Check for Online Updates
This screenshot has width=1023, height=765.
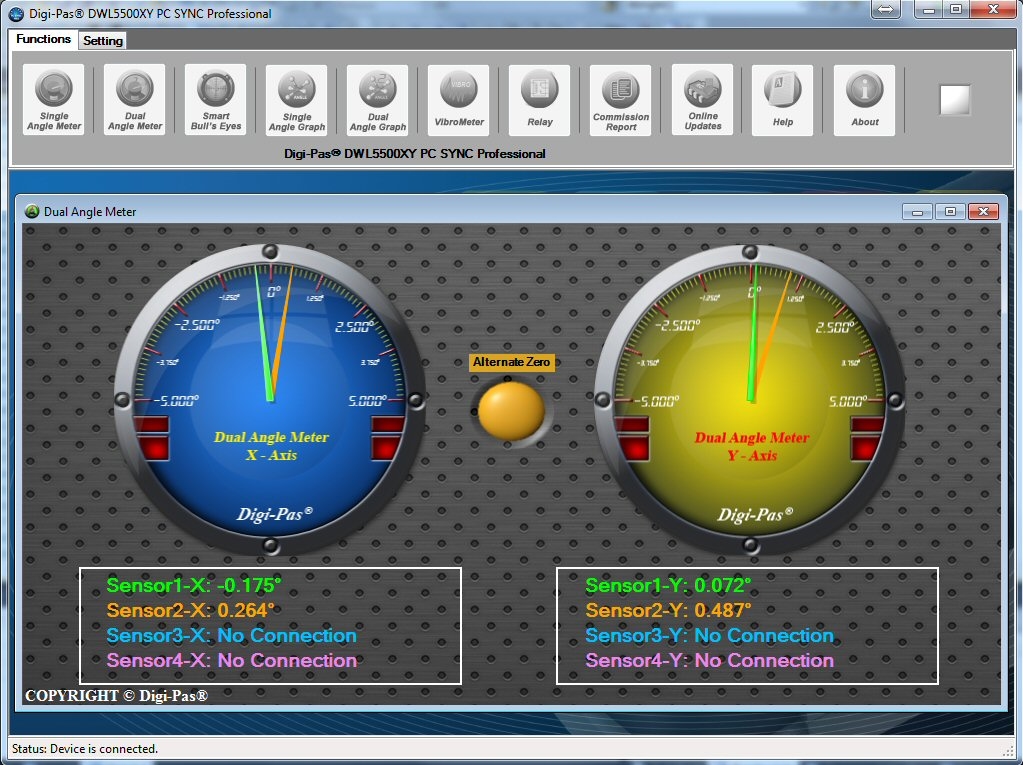point(703,100)
